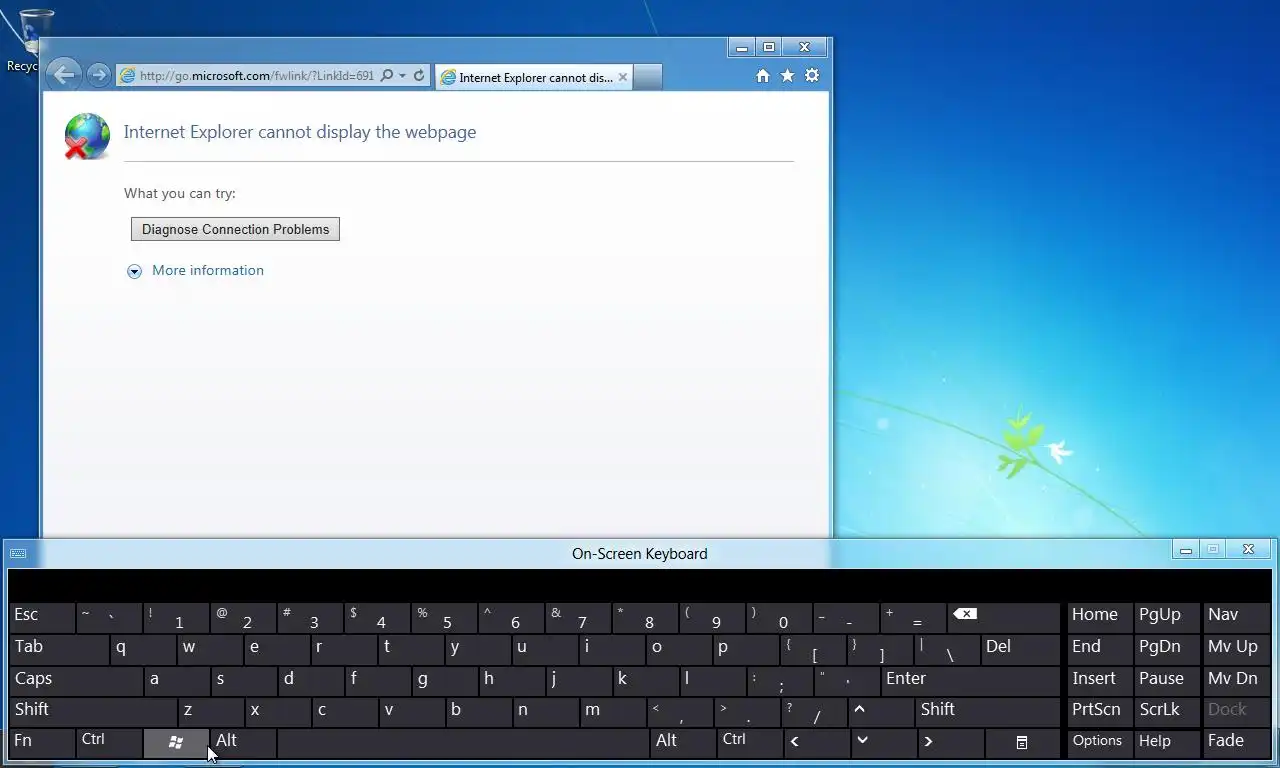Toggle the right Ctrl key
The width and height of the screenshot is (1280, 768).
pos(750,743)
